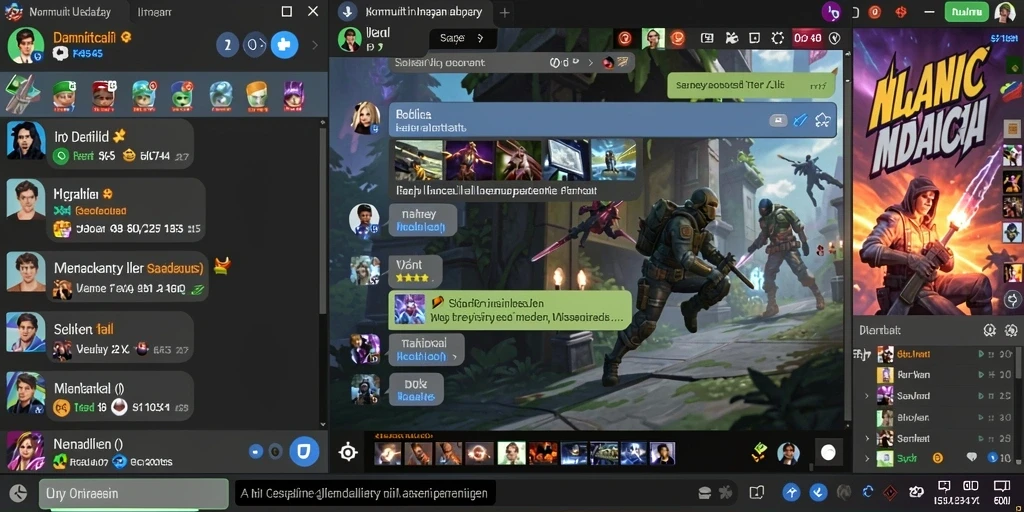Open the first gear icon beside Diambait heading
The height and width of the screenshot is (512, 1024).
pyautogui.click(x=989, y=330)
